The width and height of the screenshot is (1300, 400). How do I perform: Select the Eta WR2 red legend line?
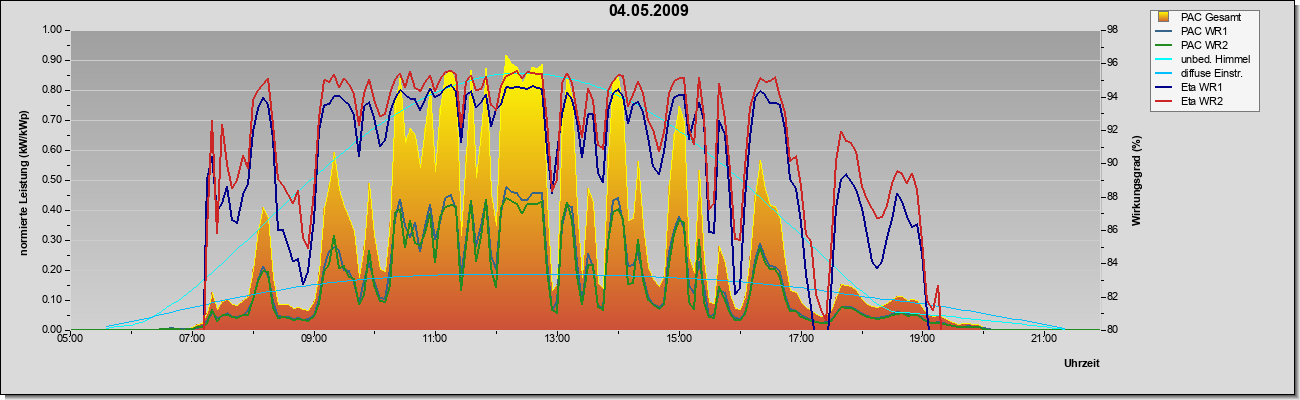pos(1164,101)
